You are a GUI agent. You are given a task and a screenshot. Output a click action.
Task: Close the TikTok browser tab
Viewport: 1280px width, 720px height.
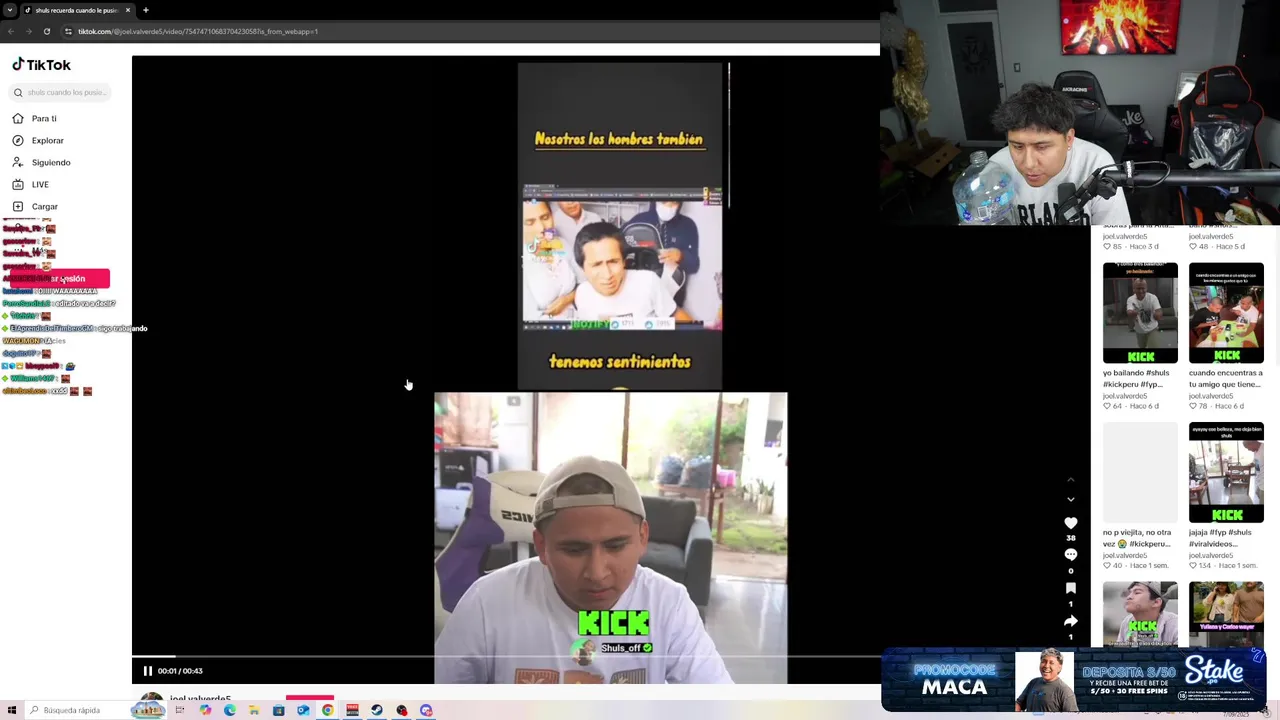click(x=128, y=10)
